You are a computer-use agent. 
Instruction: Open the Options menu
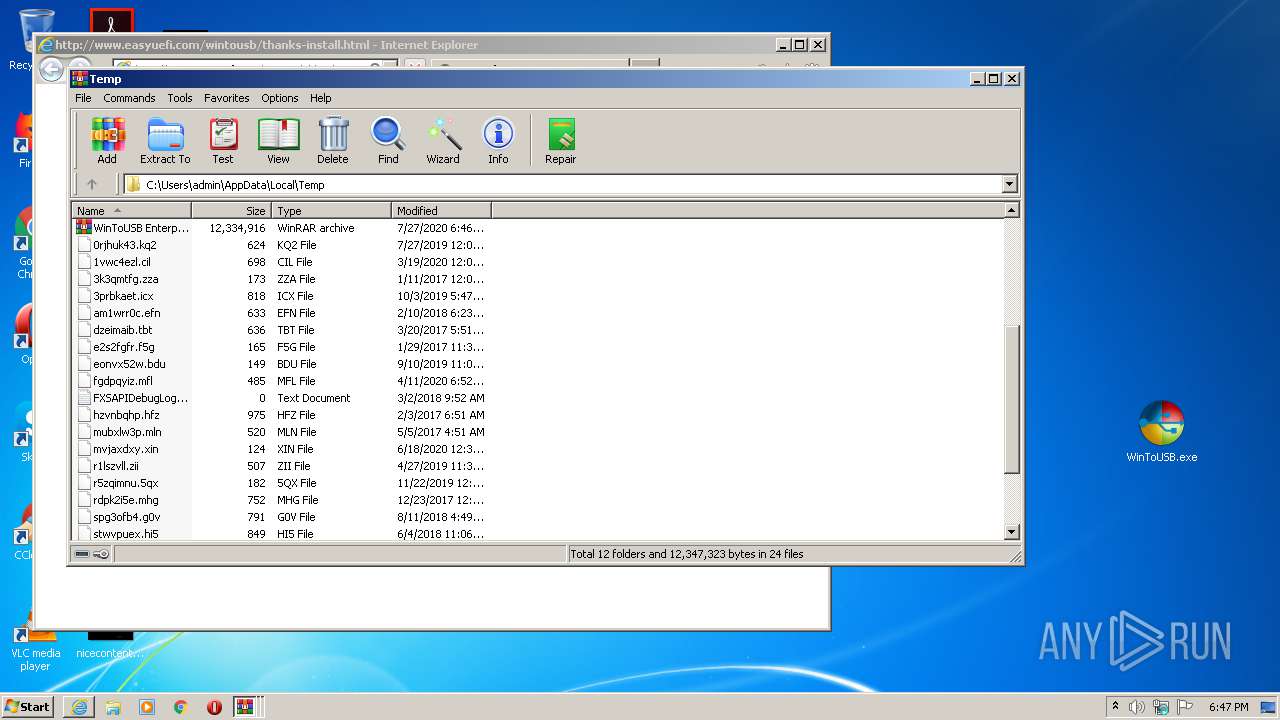(280, 98)
